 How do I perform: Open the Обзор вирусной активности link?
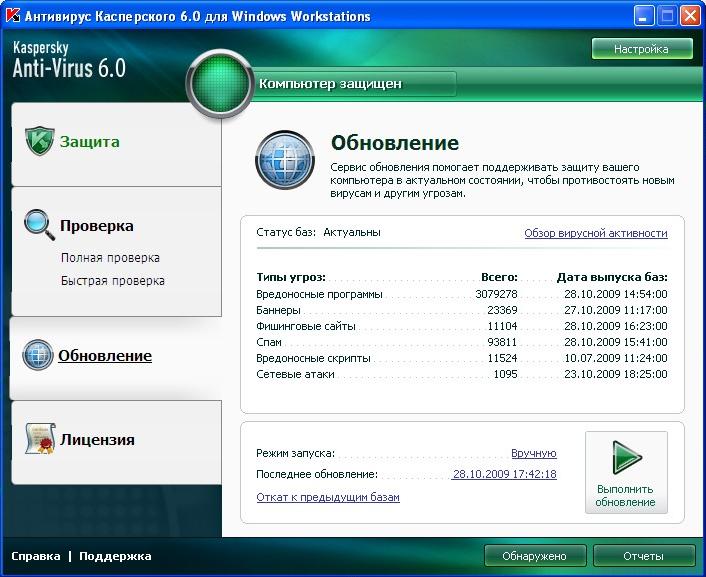pos(596,233)
